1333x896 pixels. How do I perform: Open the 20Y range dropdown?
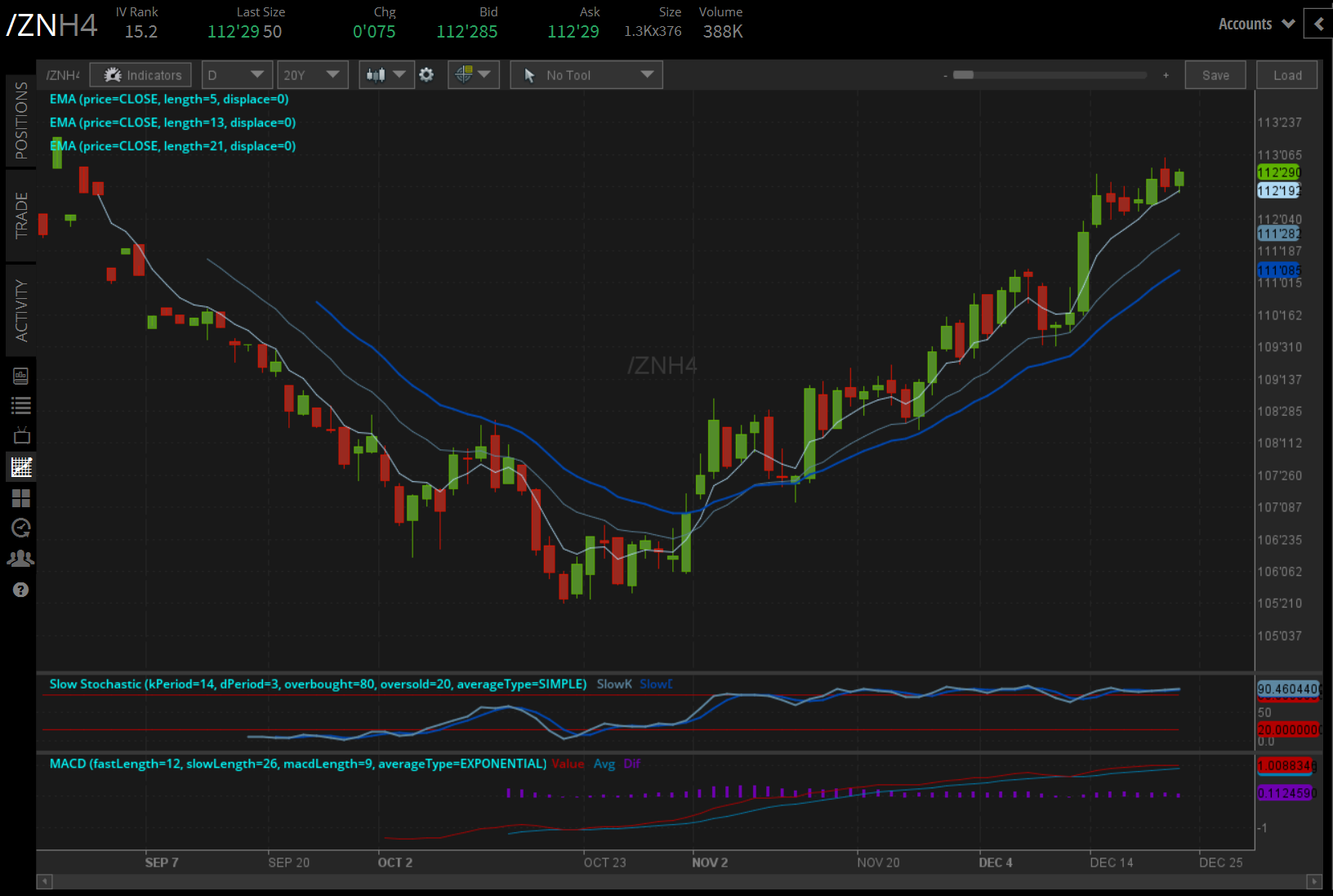312,74
